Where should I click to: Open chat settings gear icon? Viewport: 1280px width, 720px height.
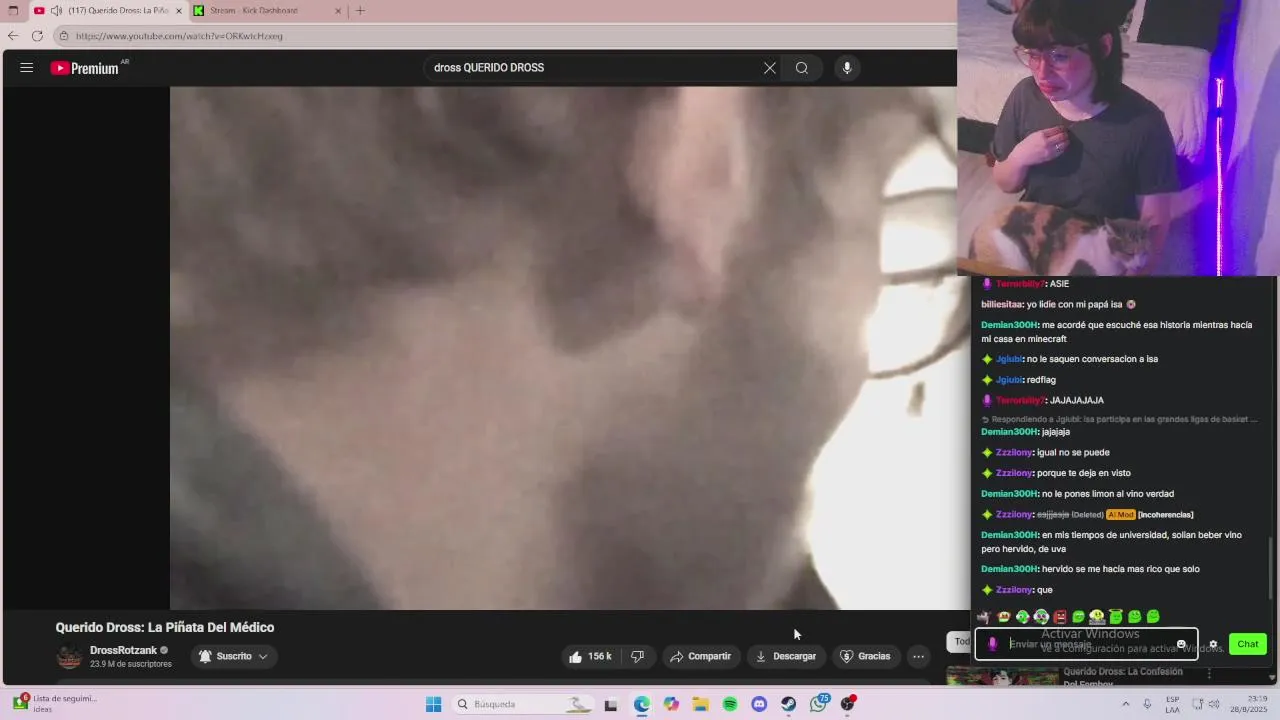pos(1213,645)
